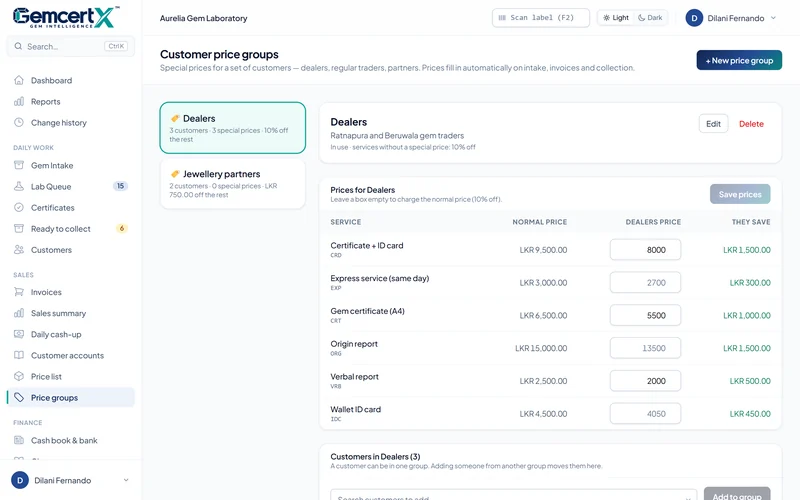The image size is (800, 500).
Task: Edit Wallet ID card dealers price field
Action: pos(645,413)
